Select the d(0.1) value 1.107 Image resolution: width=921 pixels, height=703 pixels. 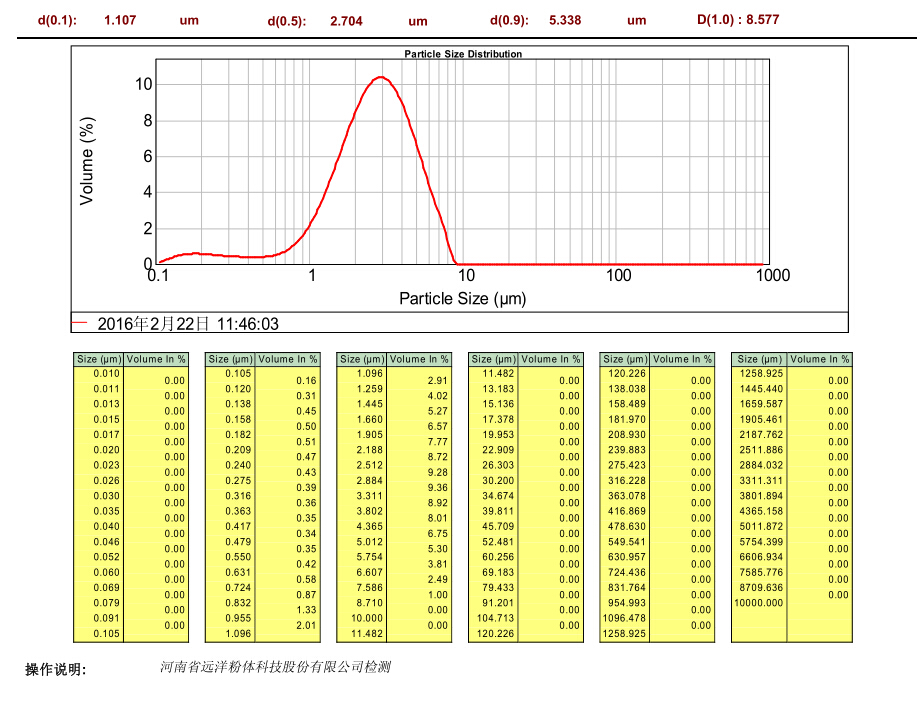point(120,20)
